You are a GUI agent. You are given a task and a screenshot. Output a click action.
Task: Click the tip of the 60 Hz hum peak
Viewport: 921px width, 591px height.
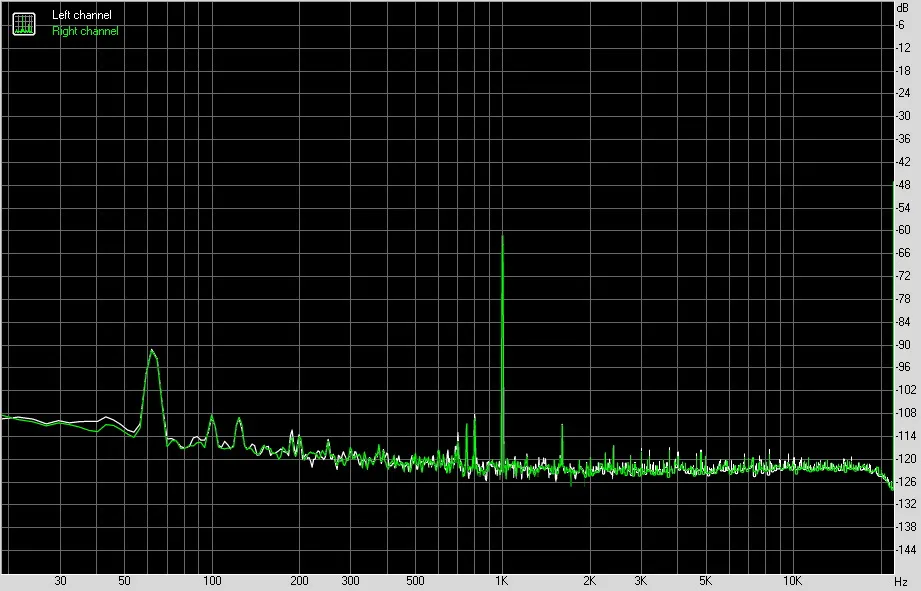(152, 350)
